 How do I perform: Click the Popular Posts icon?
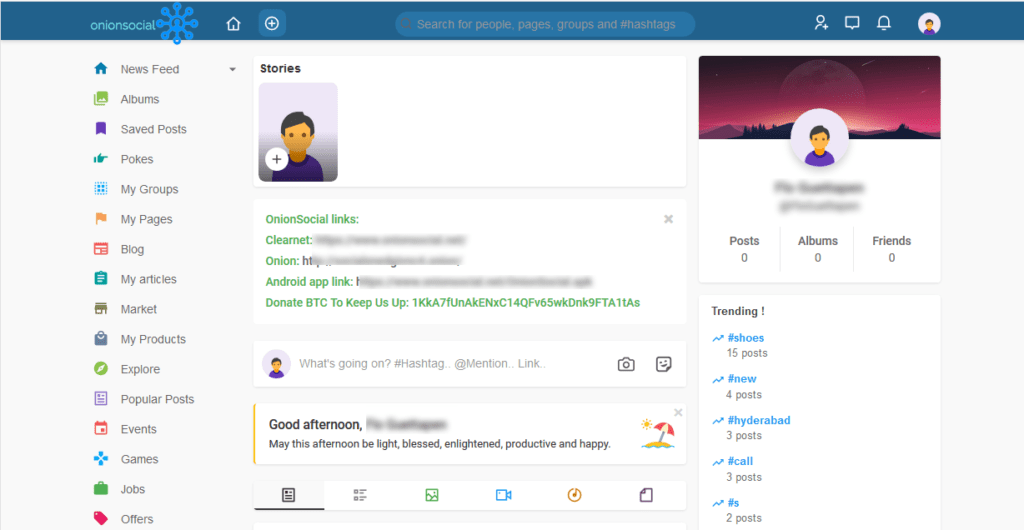click(101, 399)
